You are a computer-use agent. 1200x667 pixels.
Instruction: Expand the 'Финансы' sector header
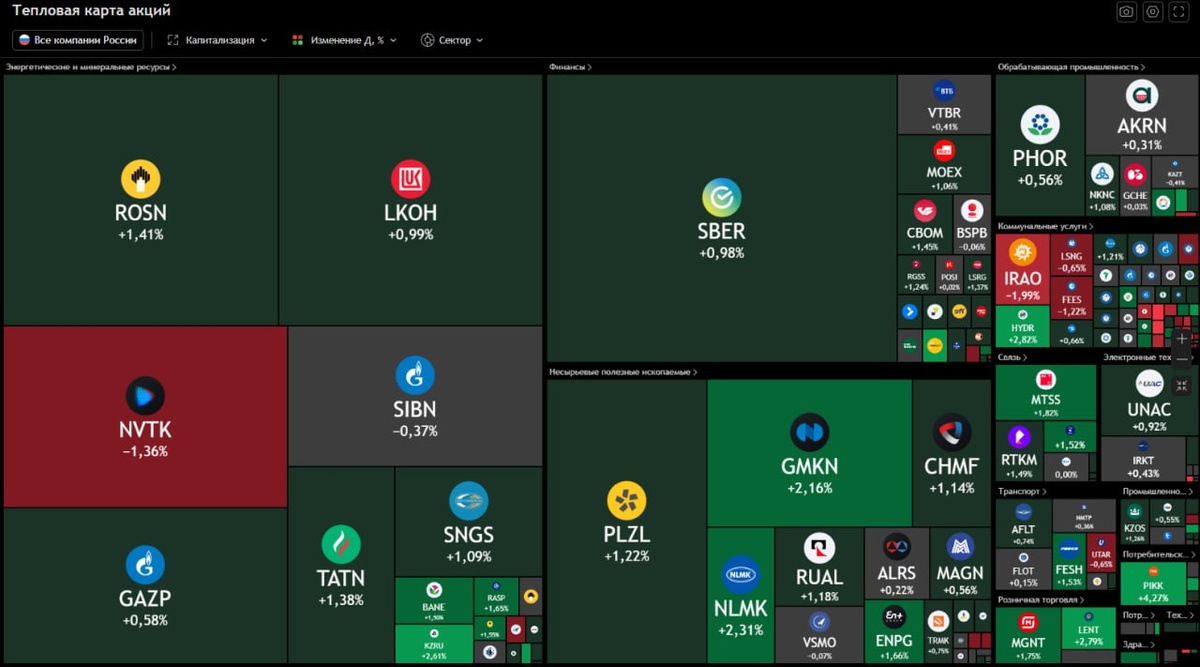[570, 67]
